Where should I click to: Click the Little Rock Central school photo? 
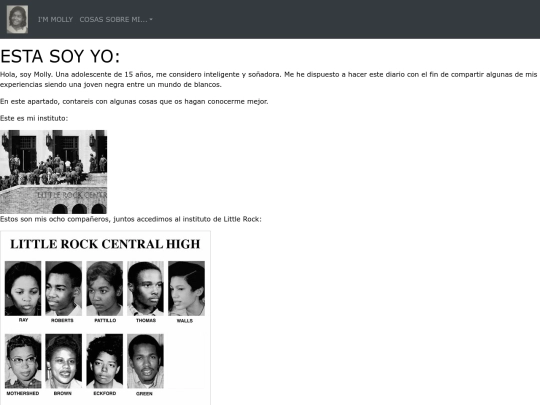53,172
